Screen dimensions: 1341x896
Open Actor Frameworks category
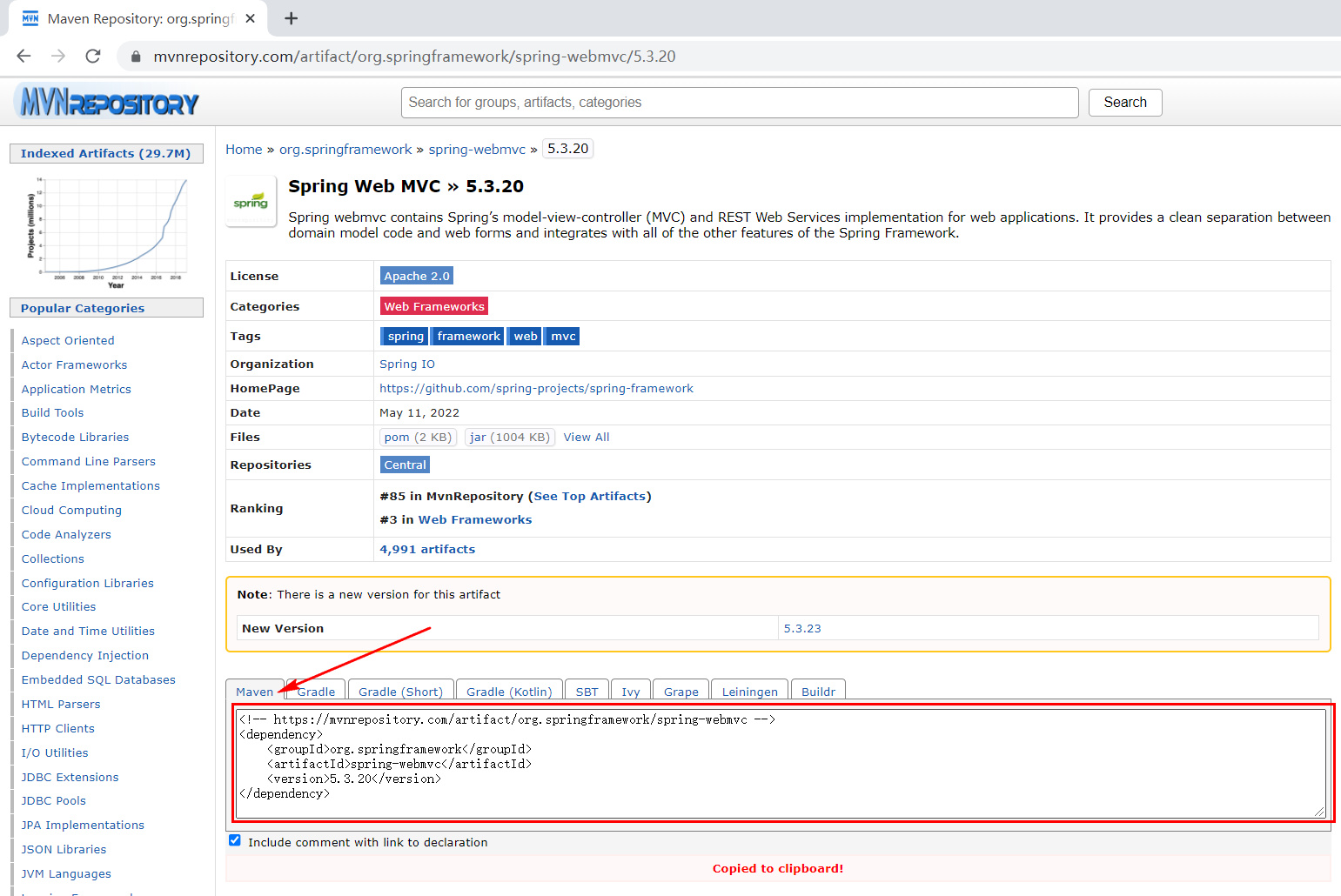[x=74, y=365]
